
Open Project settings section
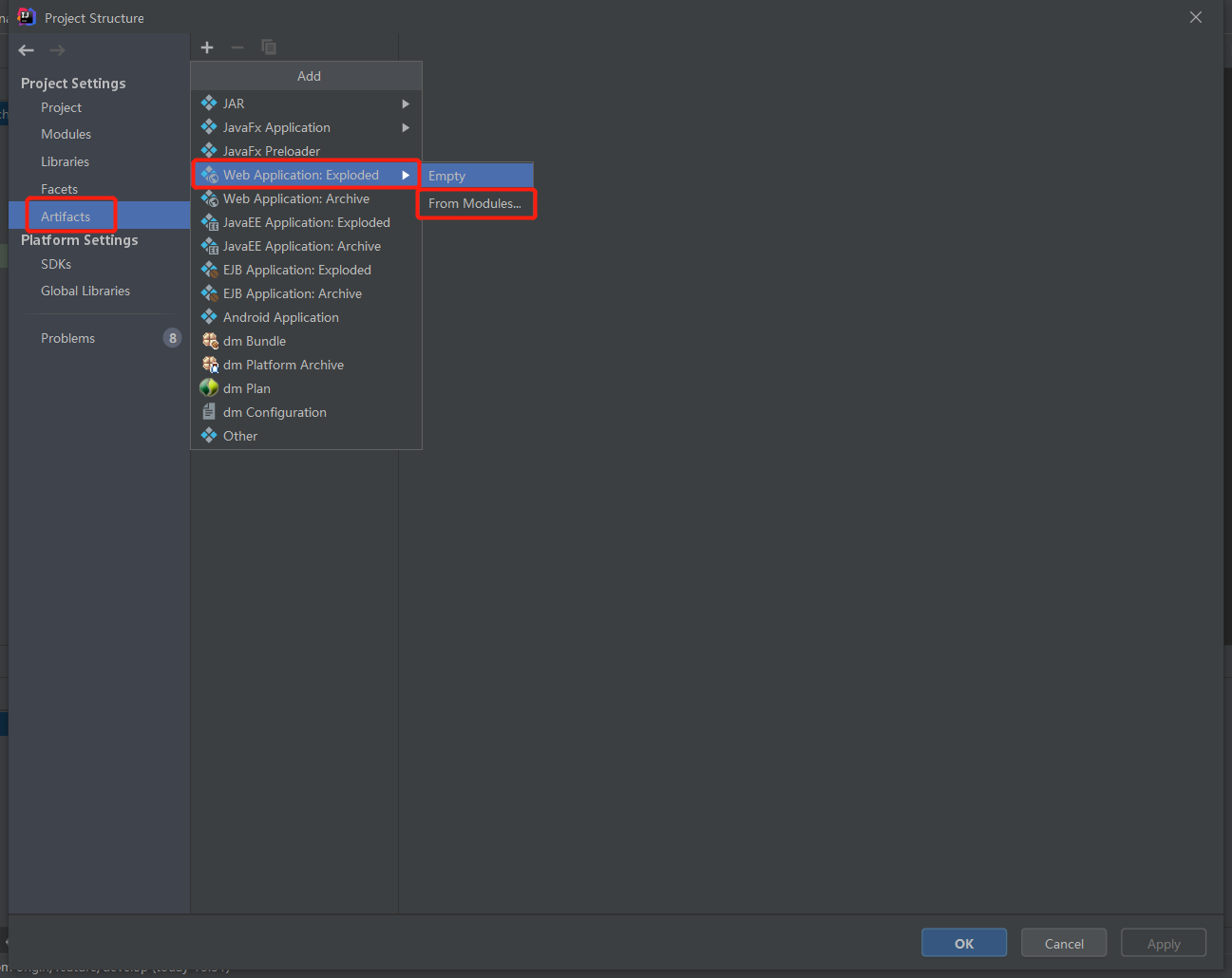99,107
